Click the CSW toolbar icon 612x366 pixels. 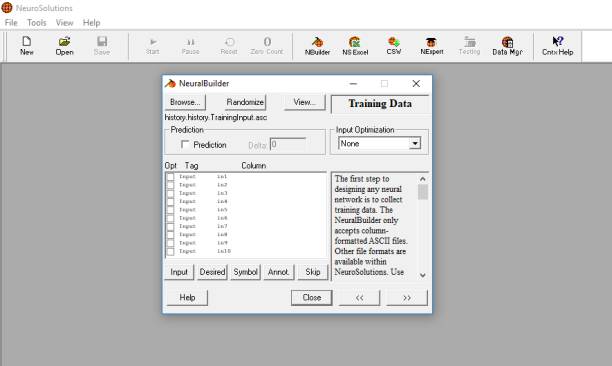(393, 46)
